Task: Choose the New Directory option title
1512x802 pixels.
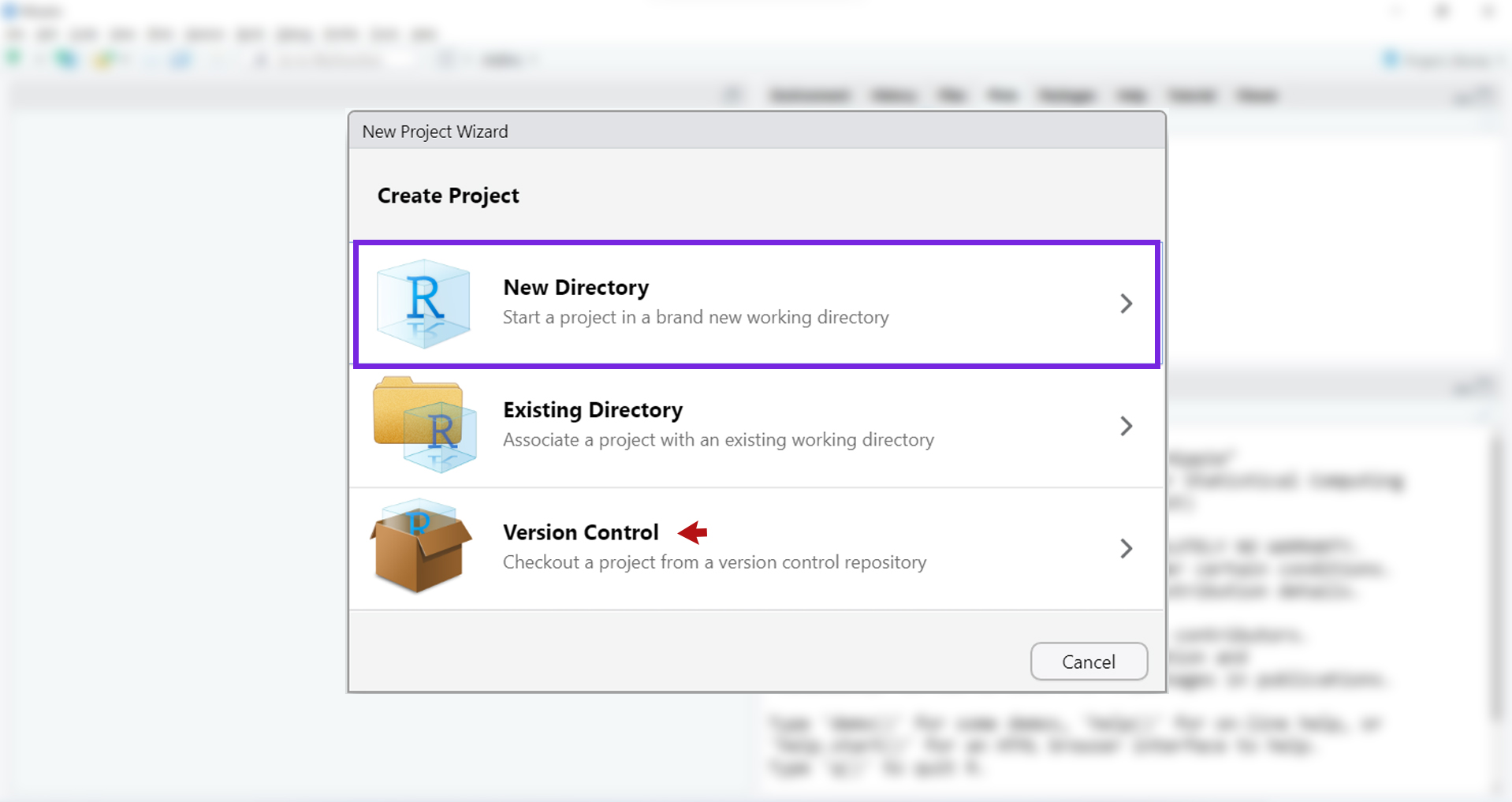Action: point(576,287)
